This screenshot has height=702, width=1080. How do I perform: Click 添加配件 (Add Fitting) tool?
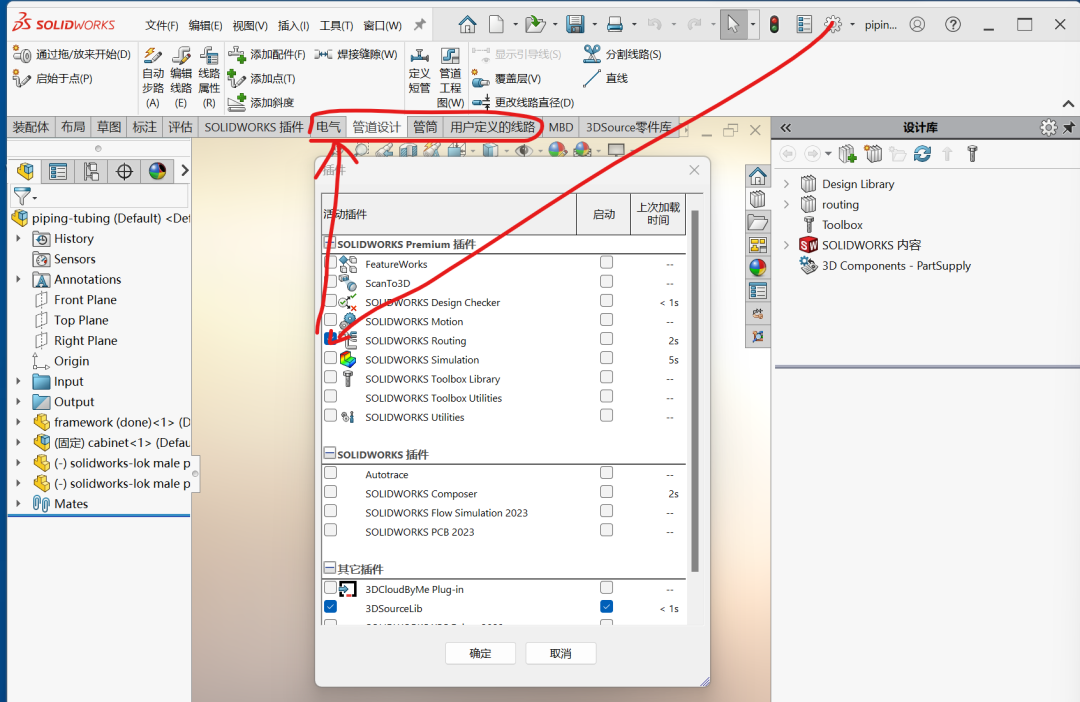tap(267, 54)
